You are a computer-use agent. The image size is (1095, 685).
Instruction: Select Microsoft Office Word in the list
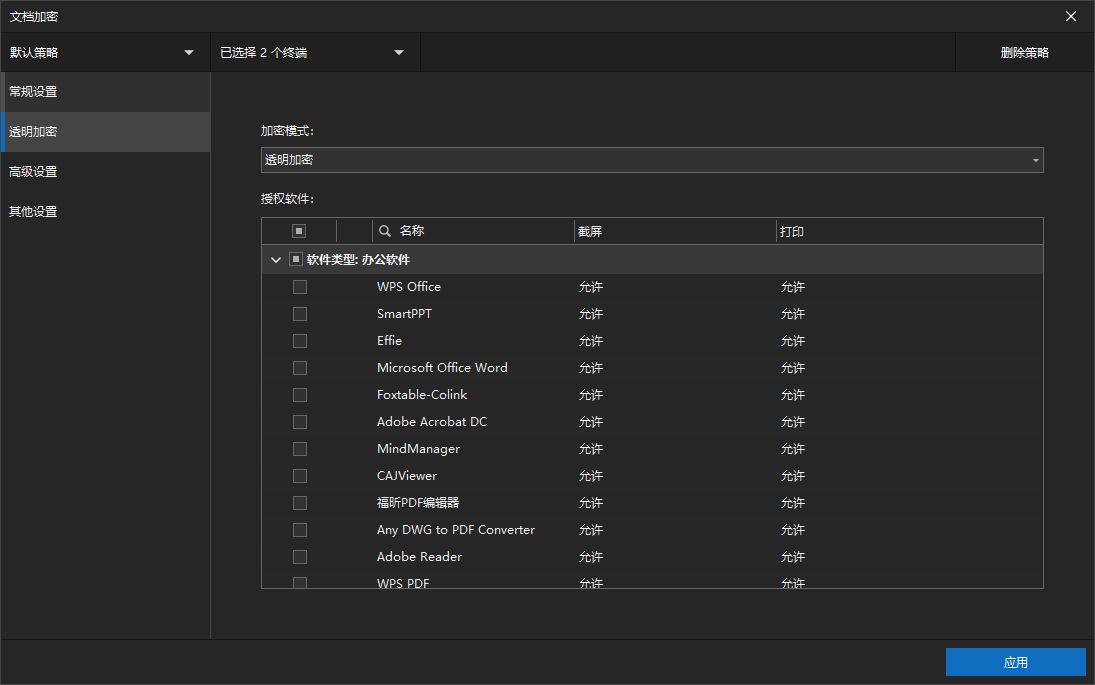(x=442, y=368)
